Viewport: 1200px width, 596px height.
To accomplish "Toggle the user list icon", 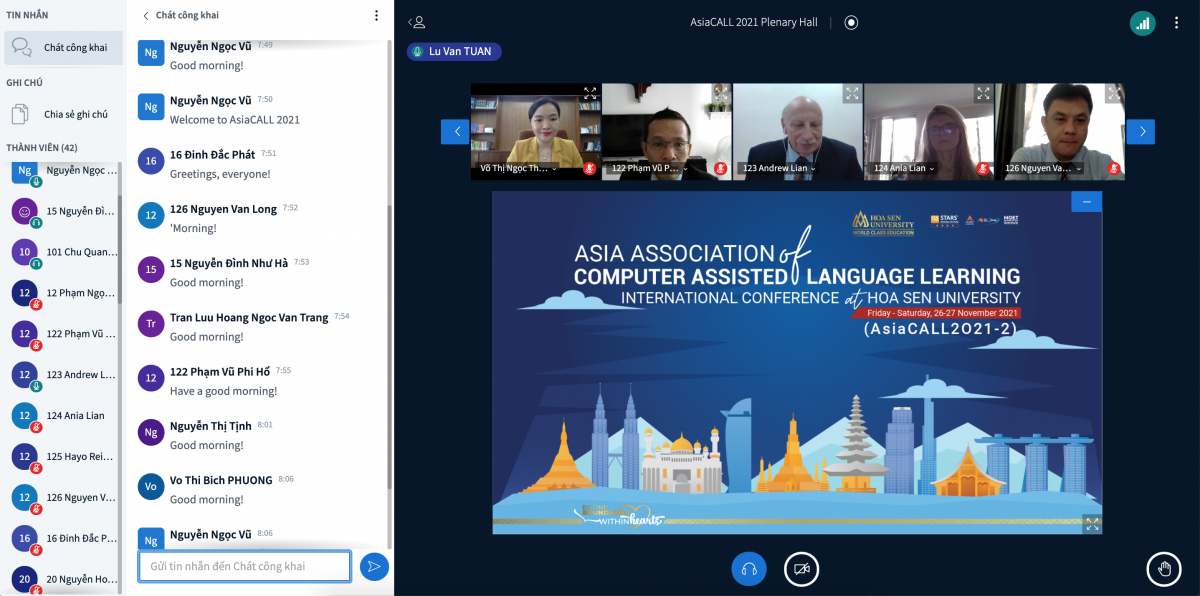I will point(418,22).
